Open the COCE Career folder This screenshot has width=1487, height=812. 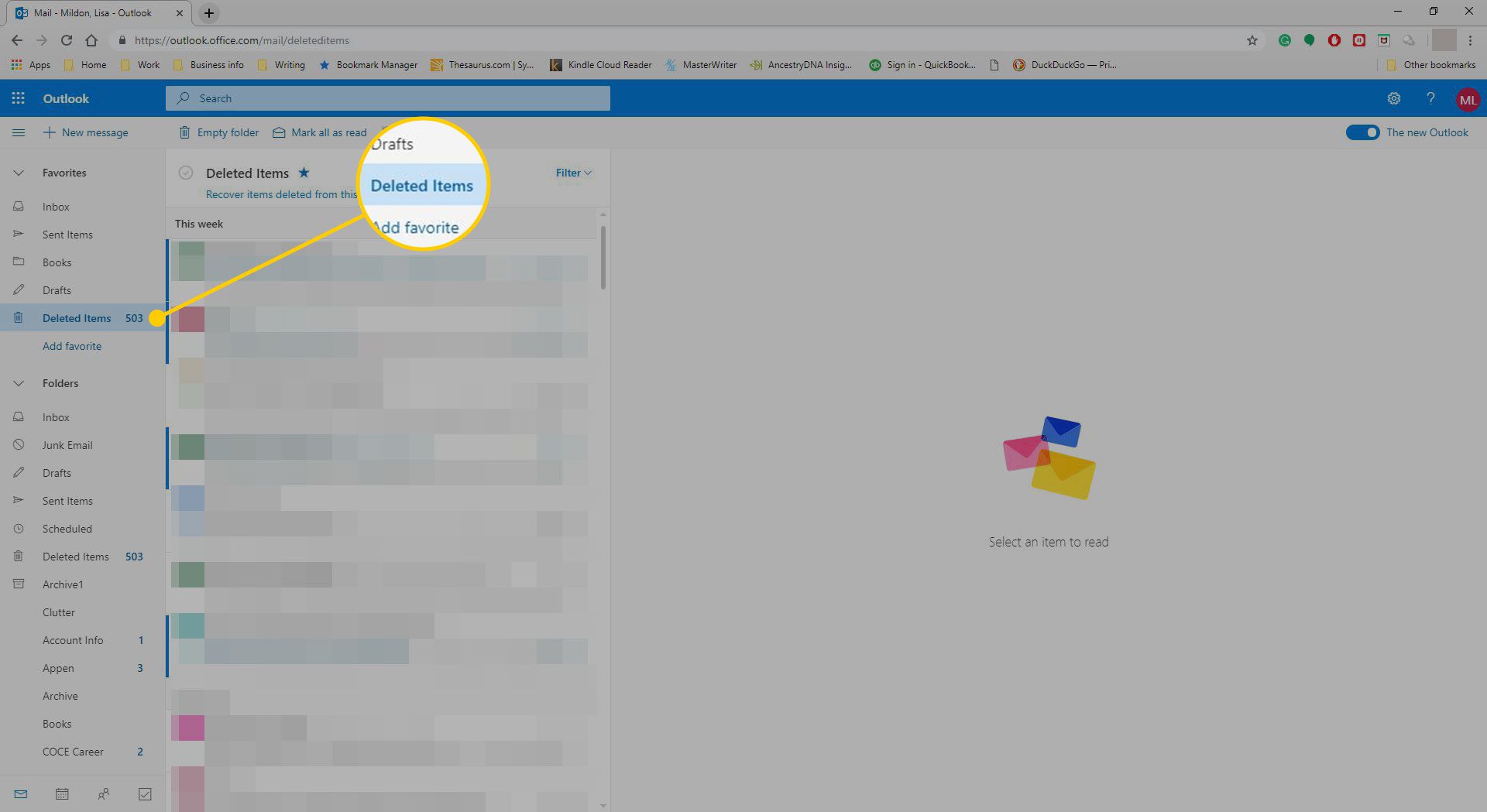click(82, 752)
